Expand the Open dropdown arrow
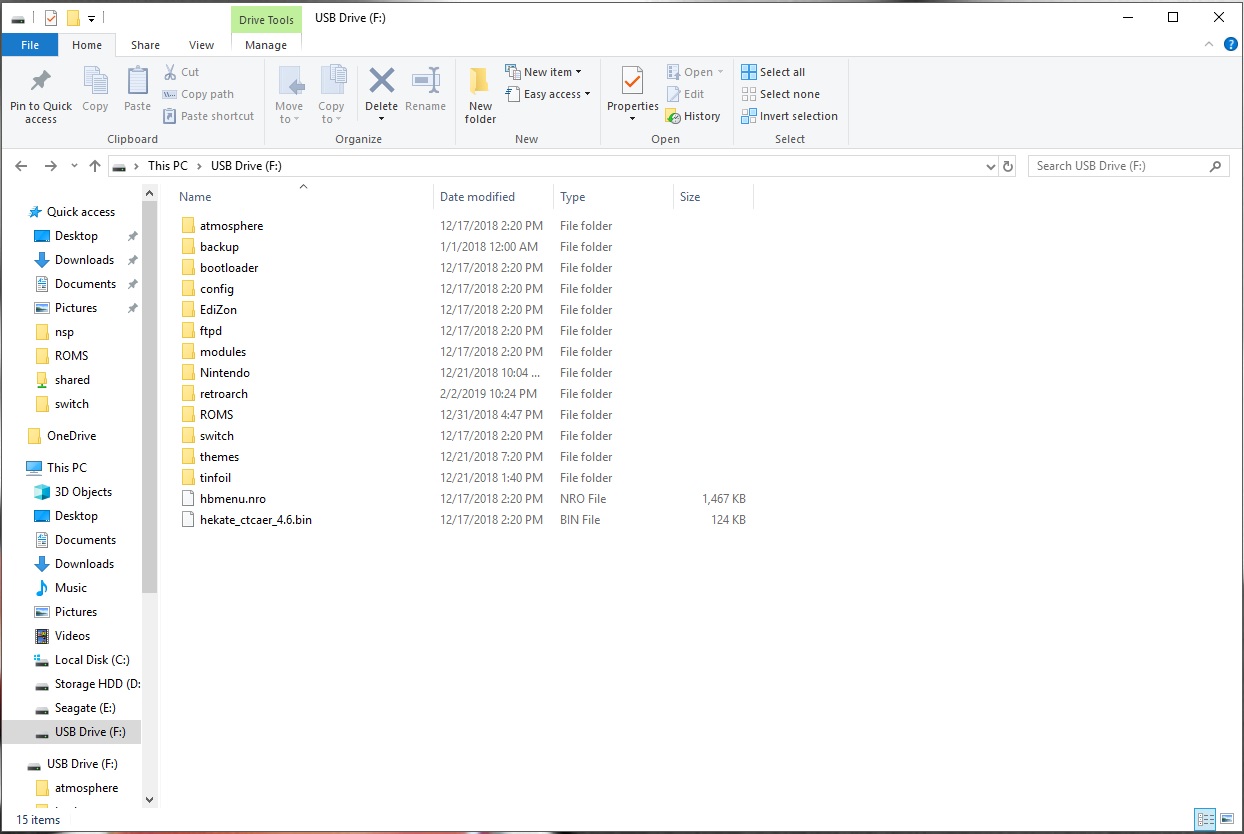Screen dimensions: 1244x834 [720, 72]
